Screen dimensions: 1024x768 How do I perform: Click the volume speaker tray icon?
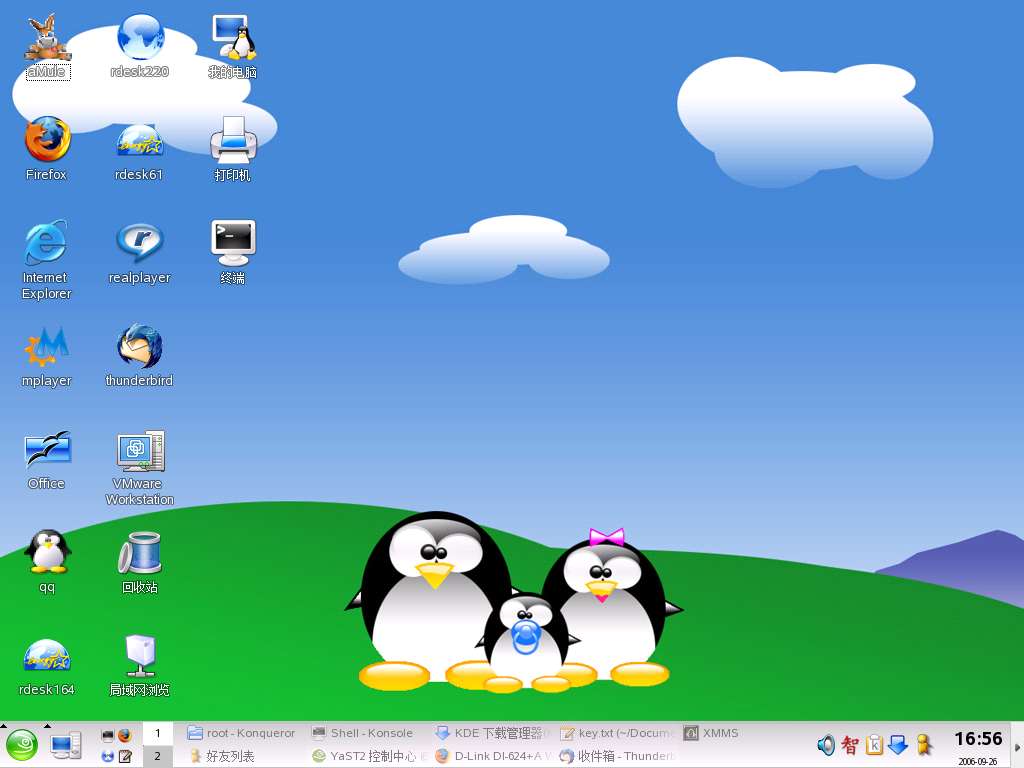point(826,744)
